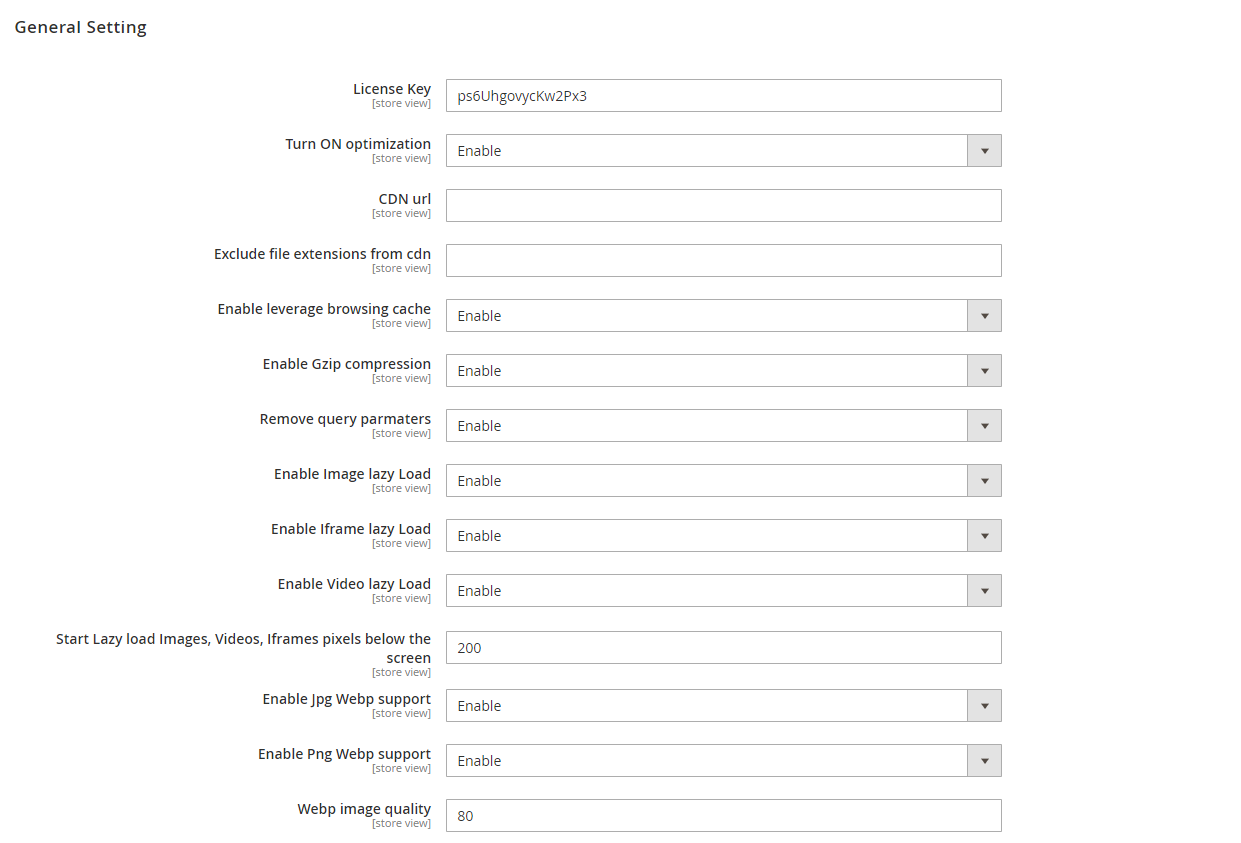Viewport: 1241px width, 843px height.
Task: Click the arrow icon for Gzip compression
Action: coord(984,371)
